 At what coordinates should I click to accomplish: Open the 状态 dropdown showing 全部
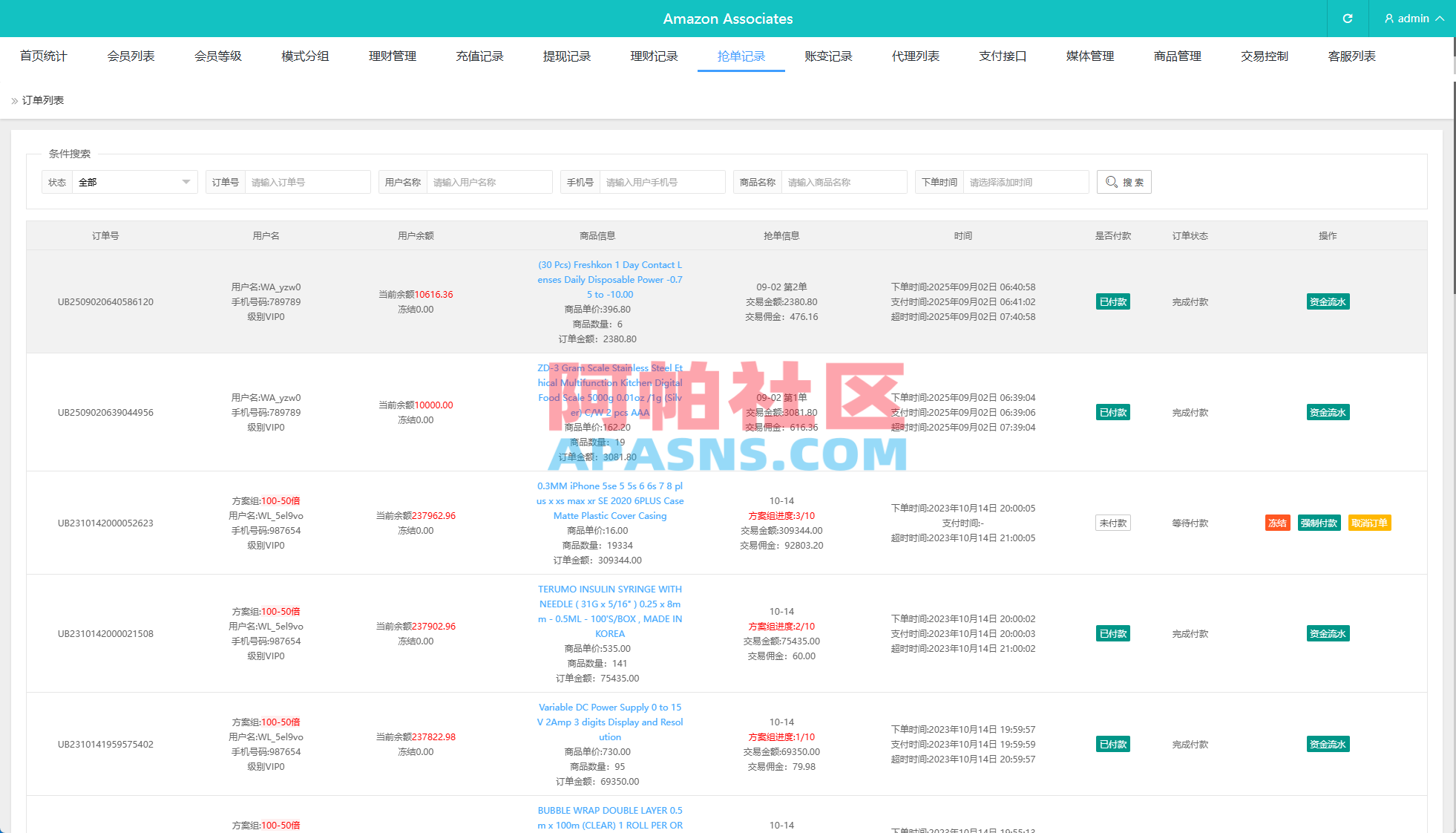[134, 182]
